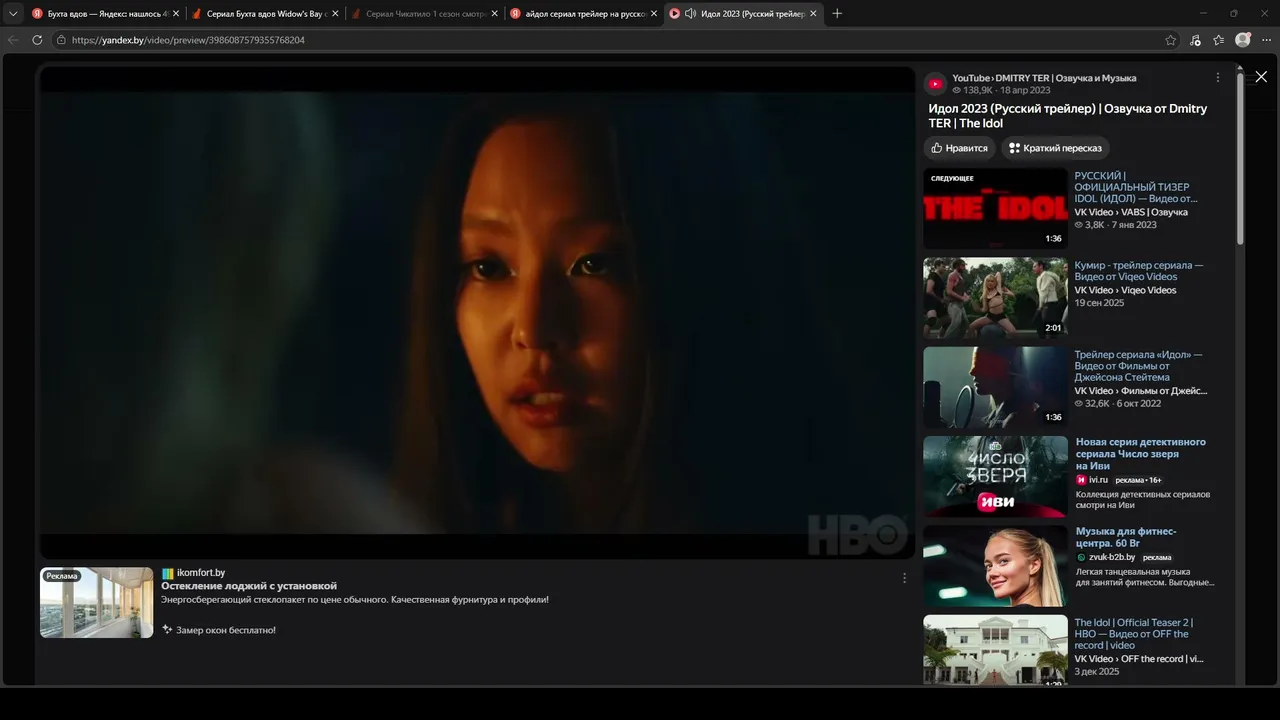Select the 'VK Video › Viqeo Videos' source text
Image resolution: width=1280 pixels, height=720 pixels.
1126,290
